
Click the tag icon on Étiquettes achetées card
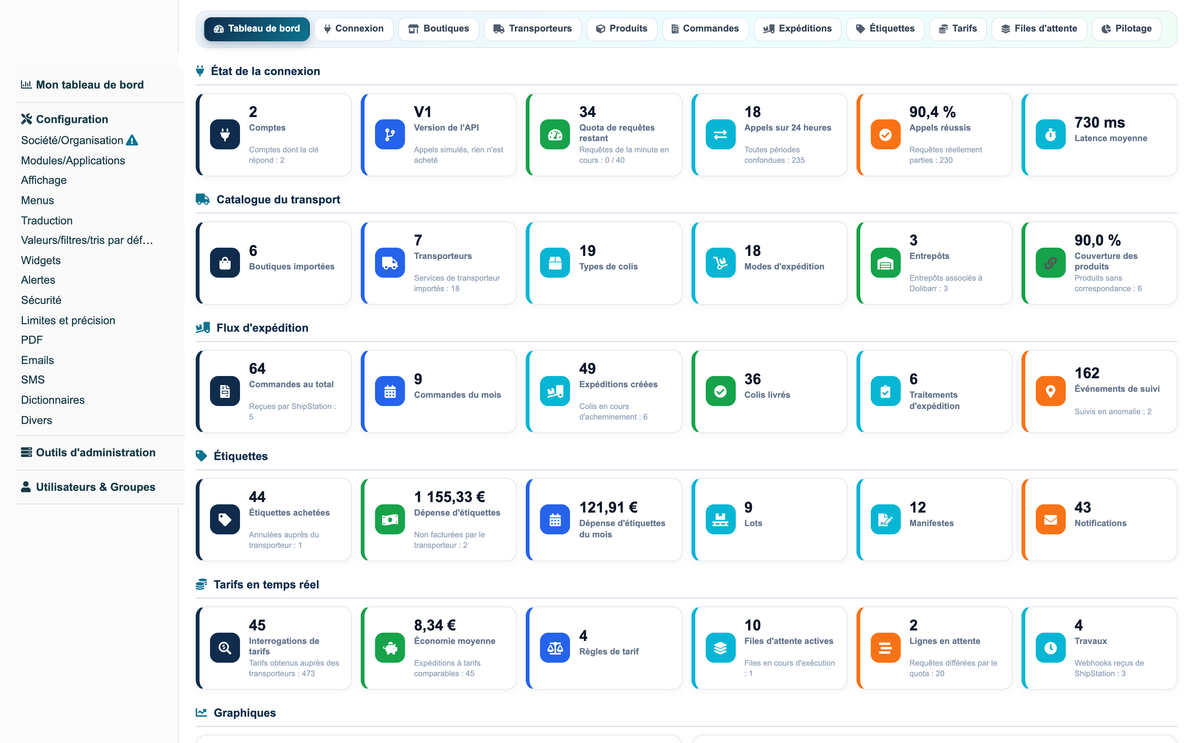pyautogui.click(x=225, y=520)
